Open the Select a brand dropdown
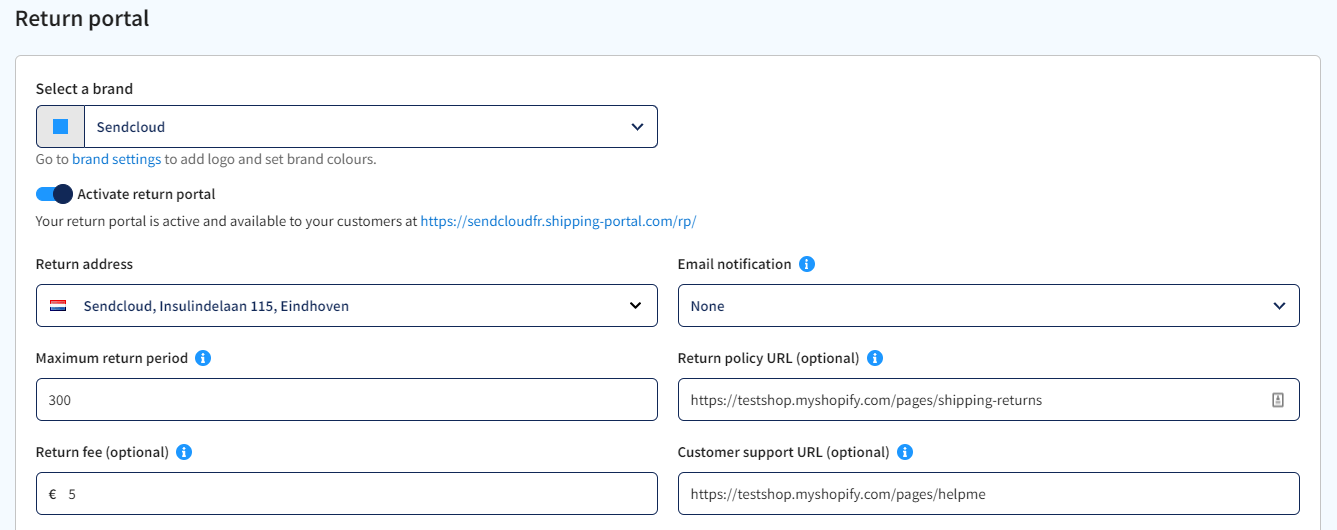 pos(347,127)
